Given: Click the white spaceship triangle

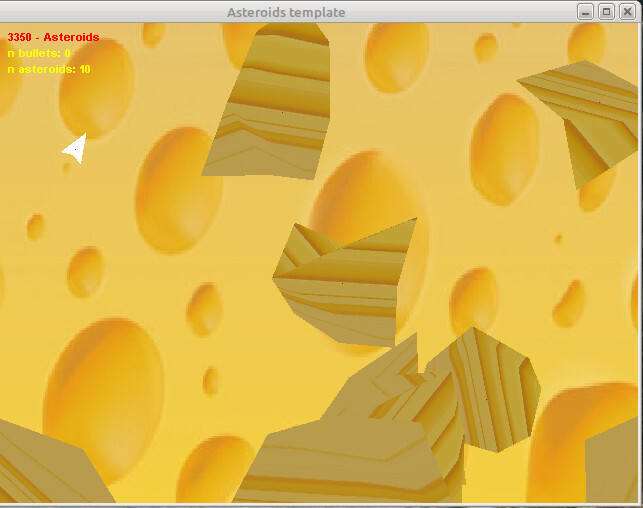Looking at the screenshot, I should (76, 149).
